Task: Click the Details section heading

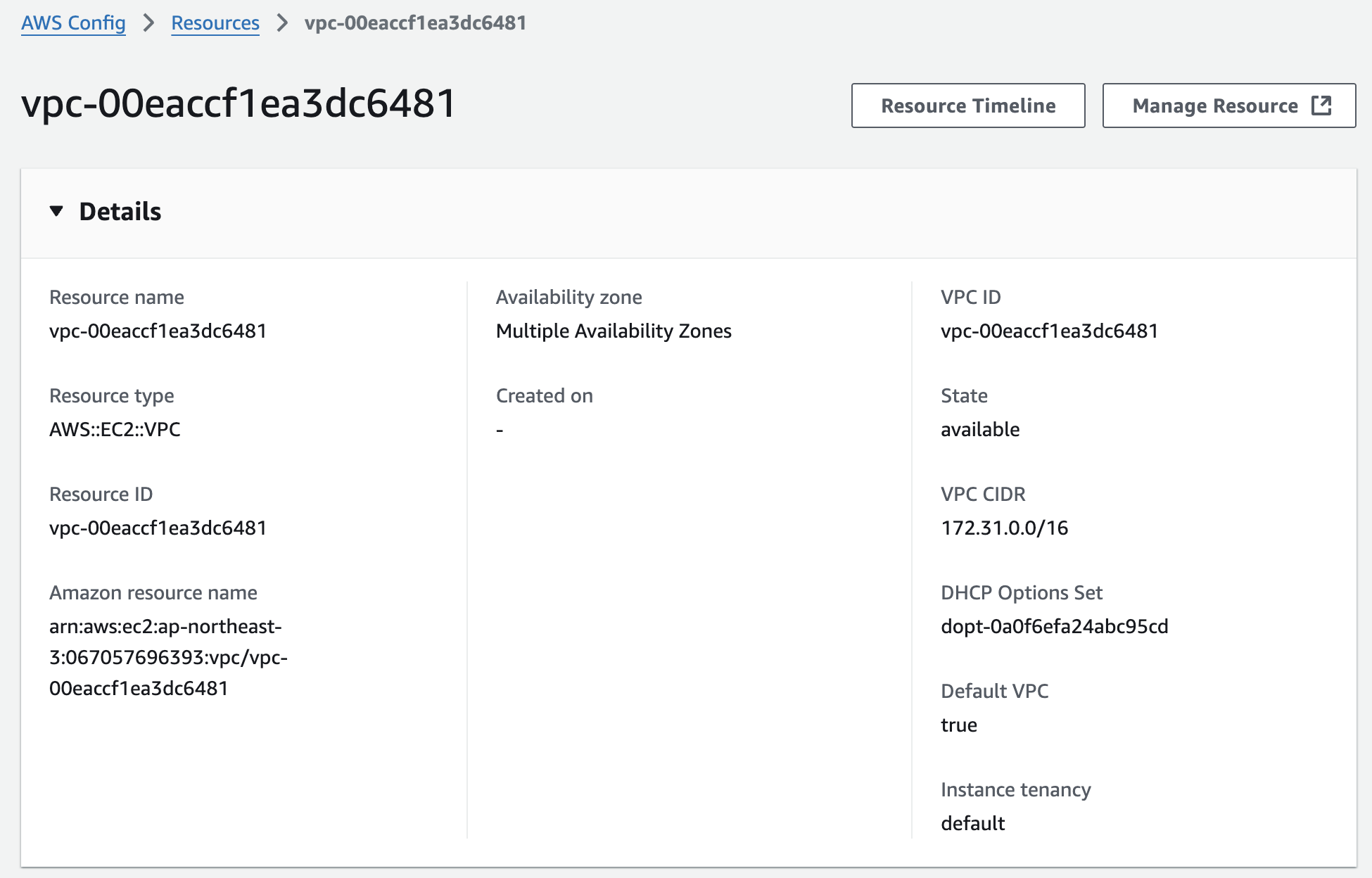Action: coord(120,211)
